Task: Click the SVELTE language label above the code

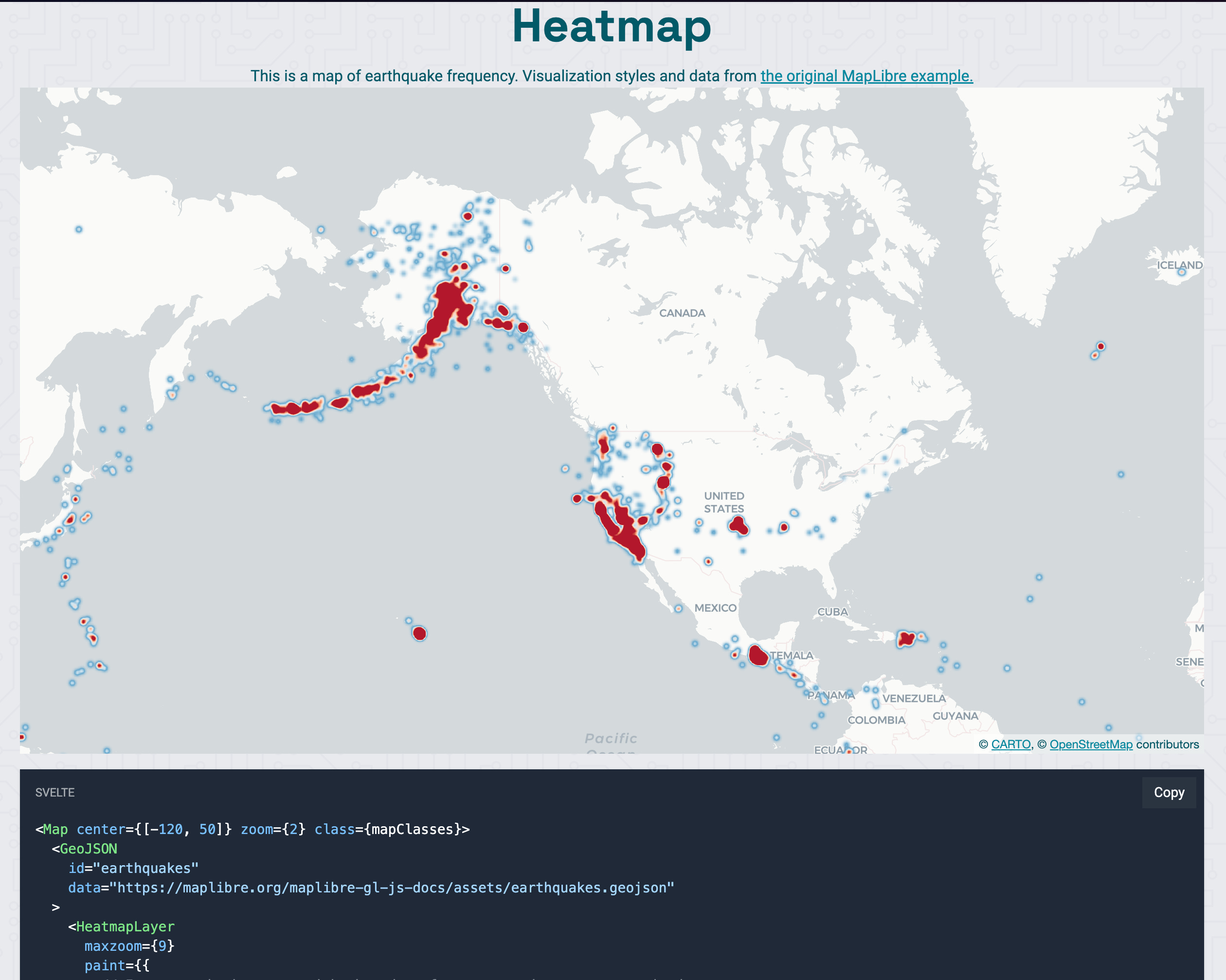Action: (x=54, y=792)
